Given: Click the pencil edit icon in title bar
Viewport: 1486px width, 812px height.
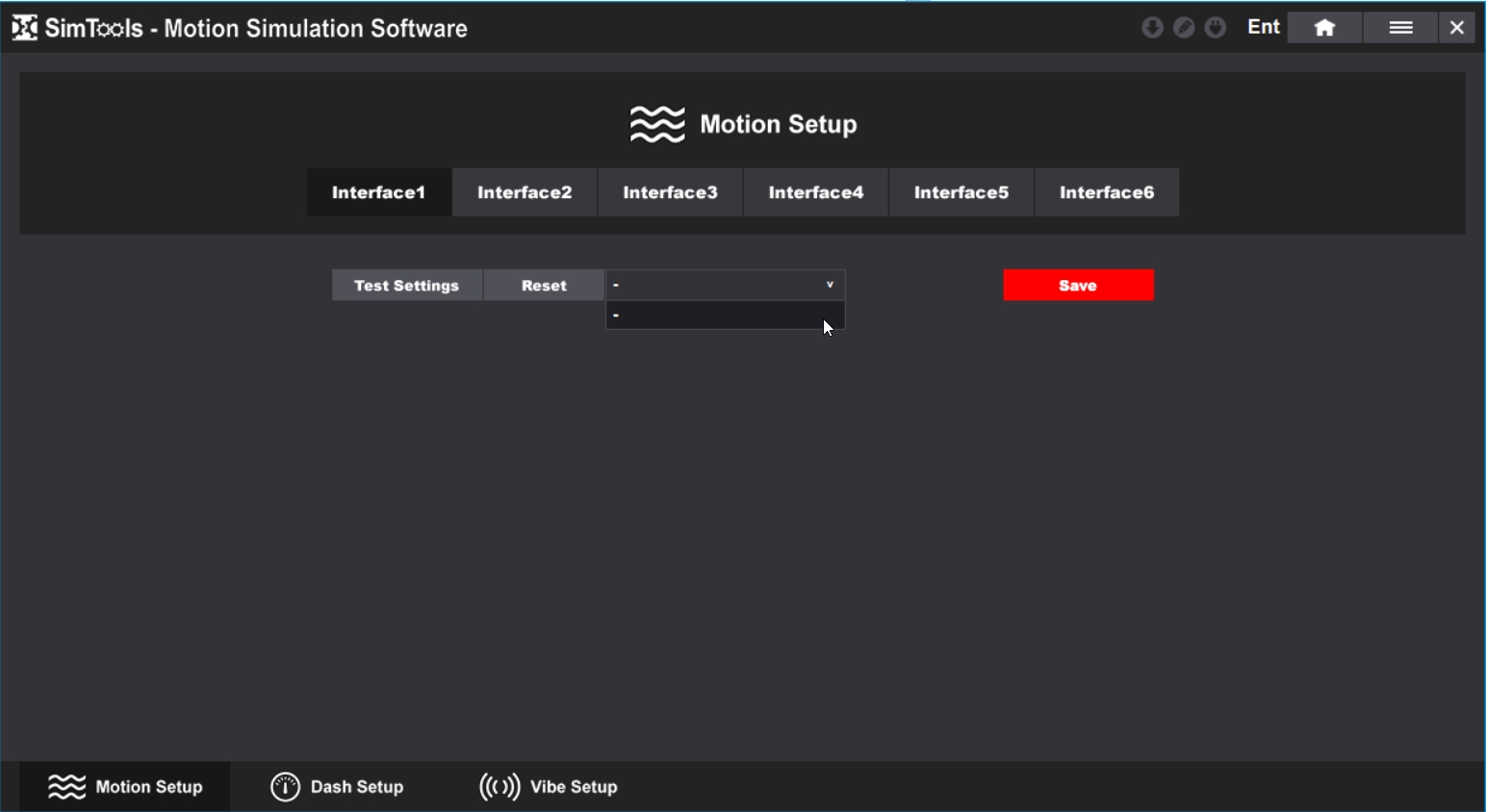Looking at the screenshot, I should click(1184, 28).
